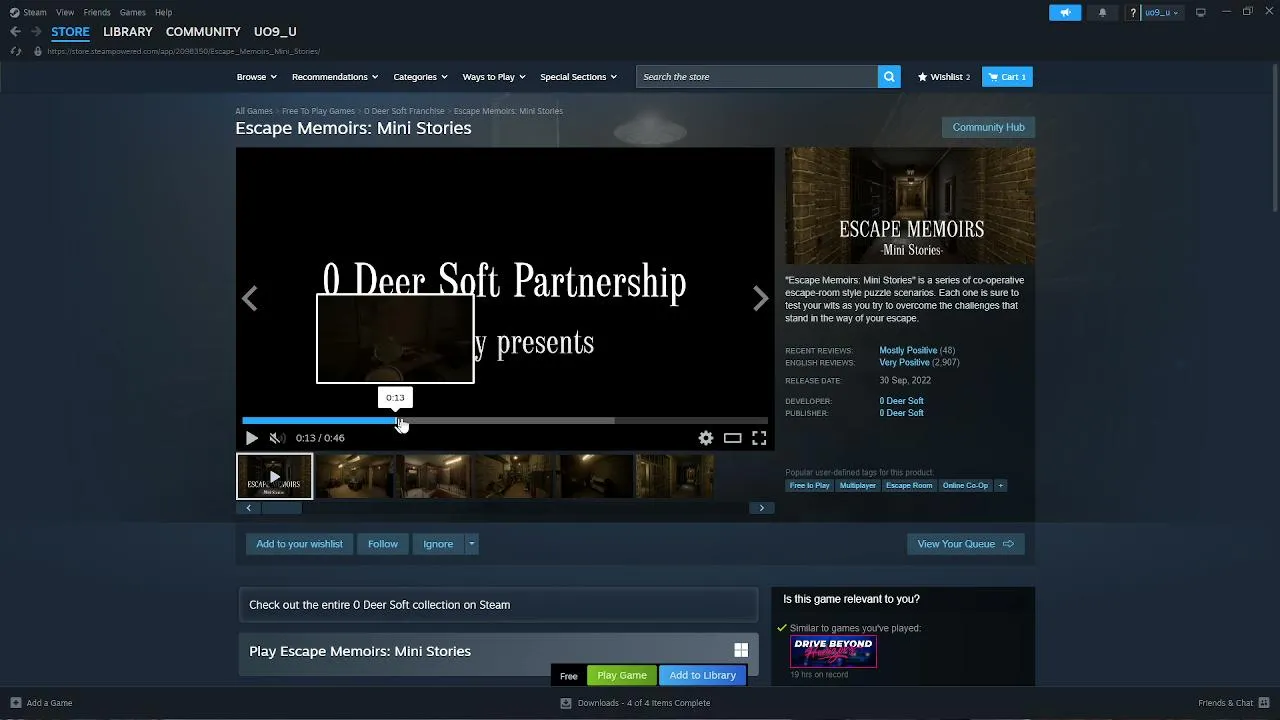Click the question mark help icon
The height and width of the screenshot is (720, 1280).
[x=1133, y=12]
